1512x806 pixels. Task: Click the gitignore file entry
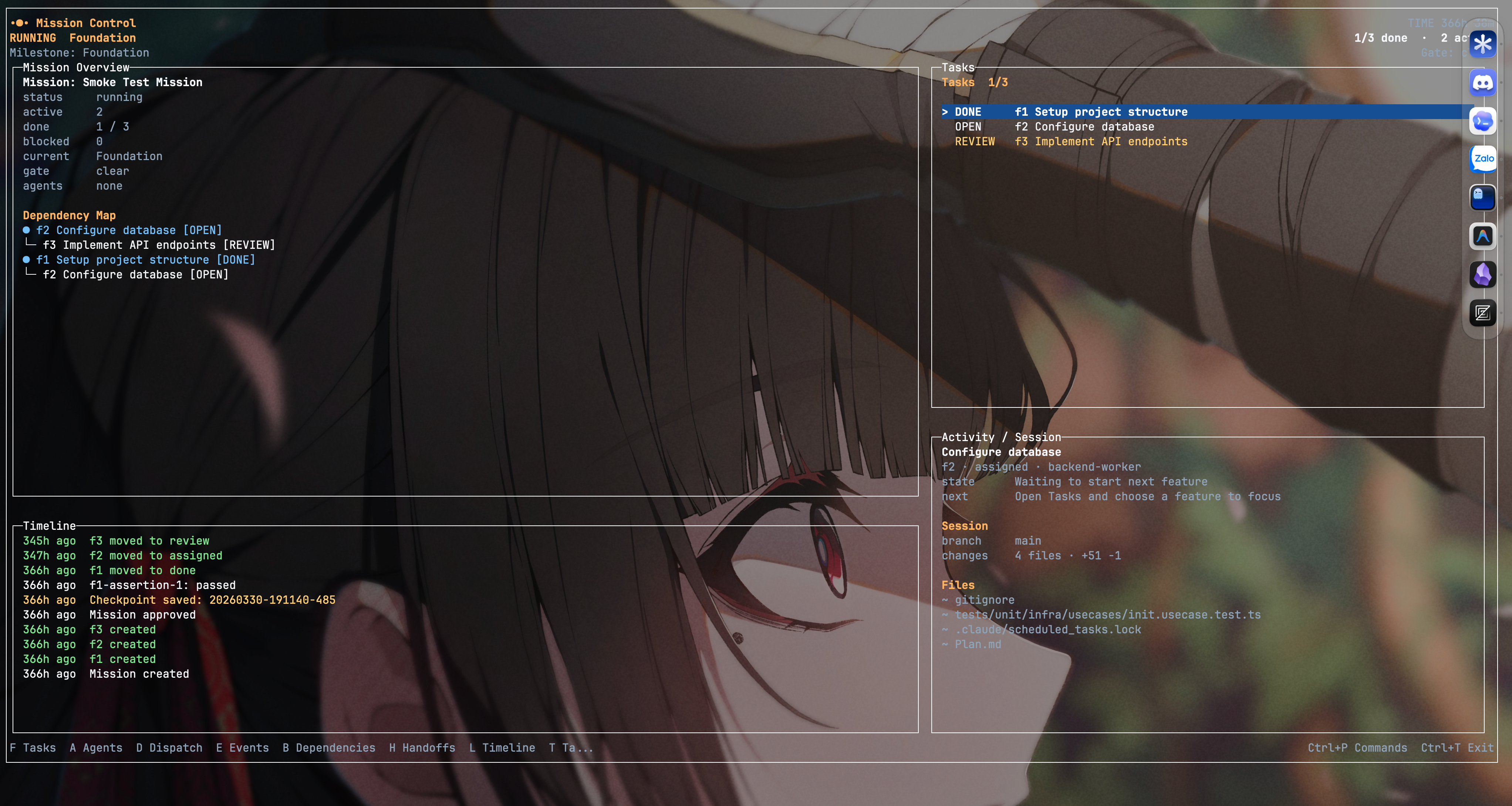point(978,600)
